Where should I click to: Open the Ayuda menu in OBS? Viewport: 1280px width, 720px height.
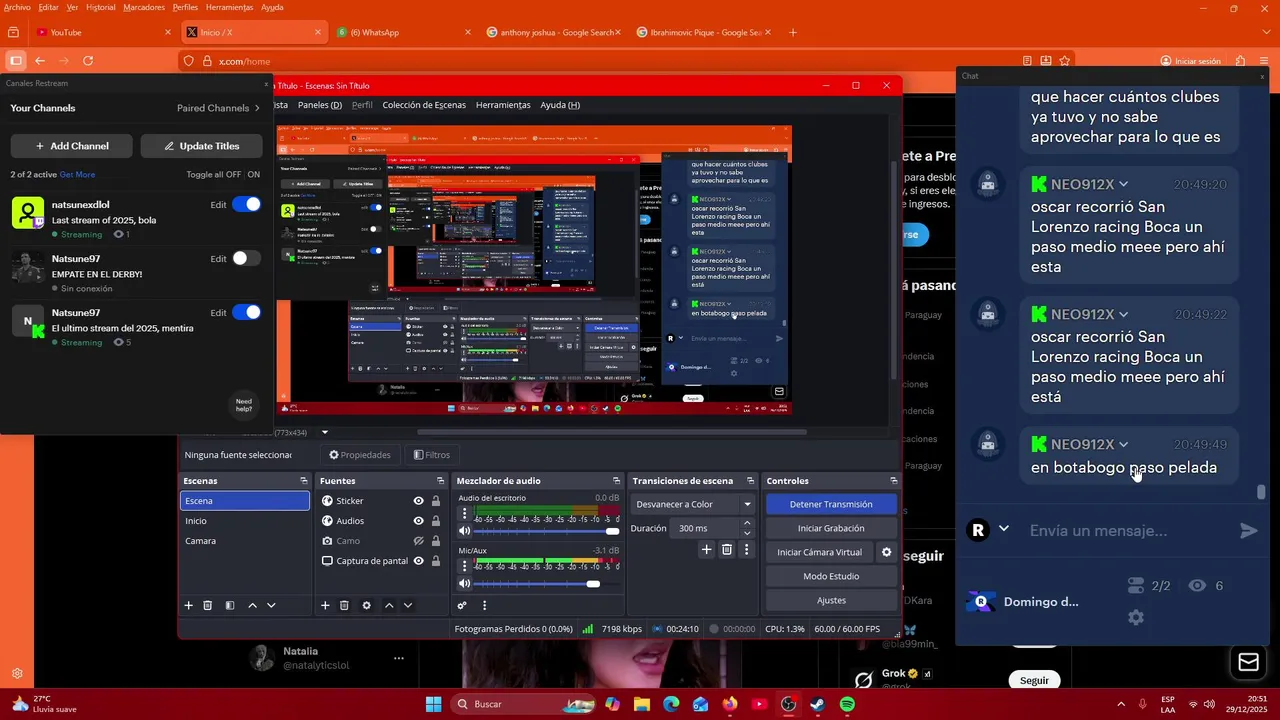point(560,105)
